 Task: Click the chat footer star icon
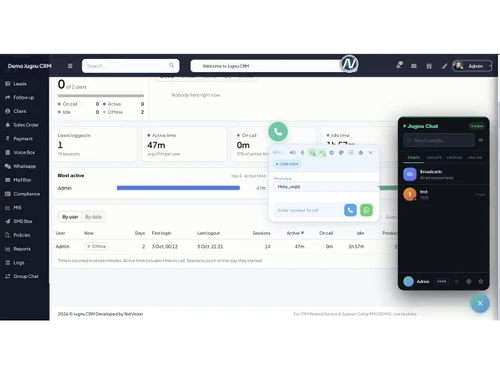(x=481, y=281)
